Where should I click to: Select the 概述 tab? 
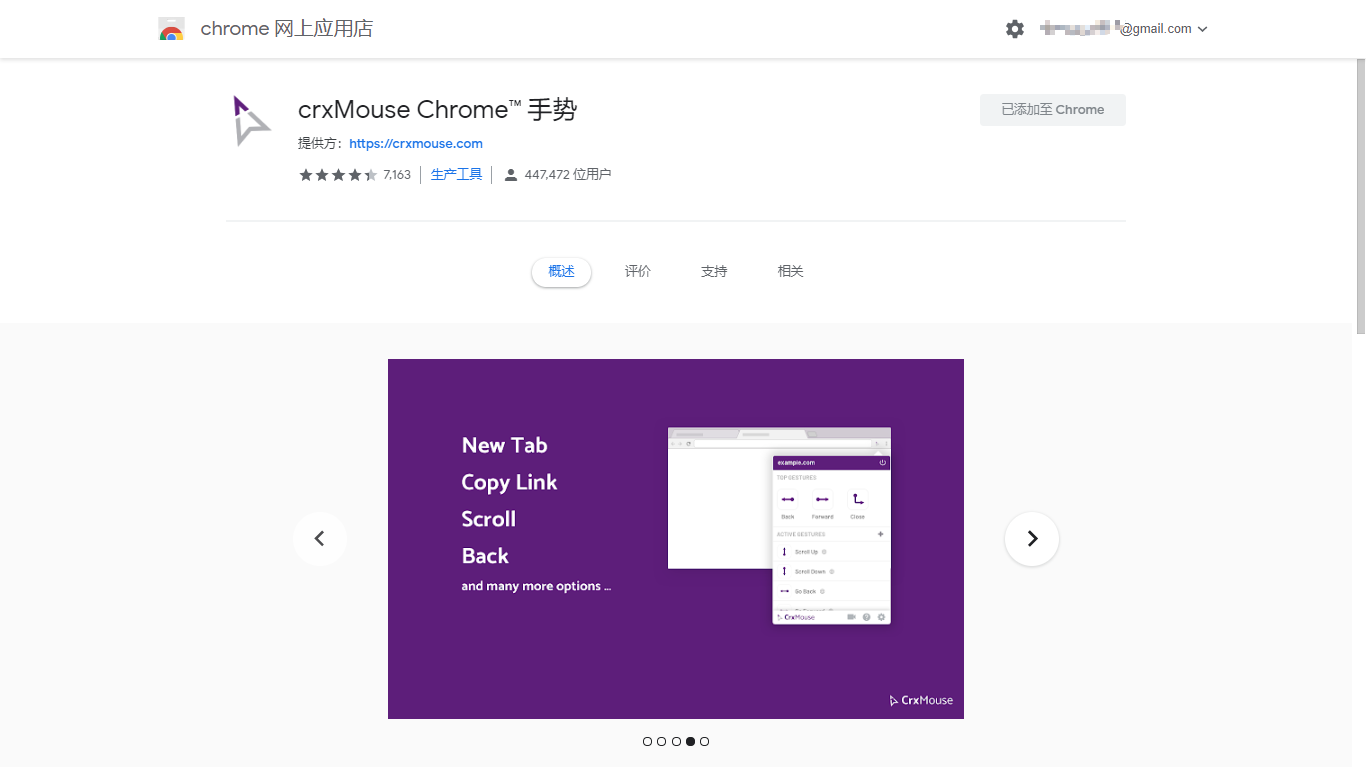coord(562,272)
